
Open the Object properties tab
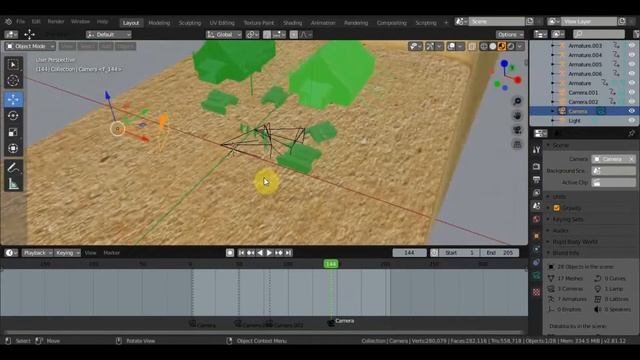[x=536, y=236]
